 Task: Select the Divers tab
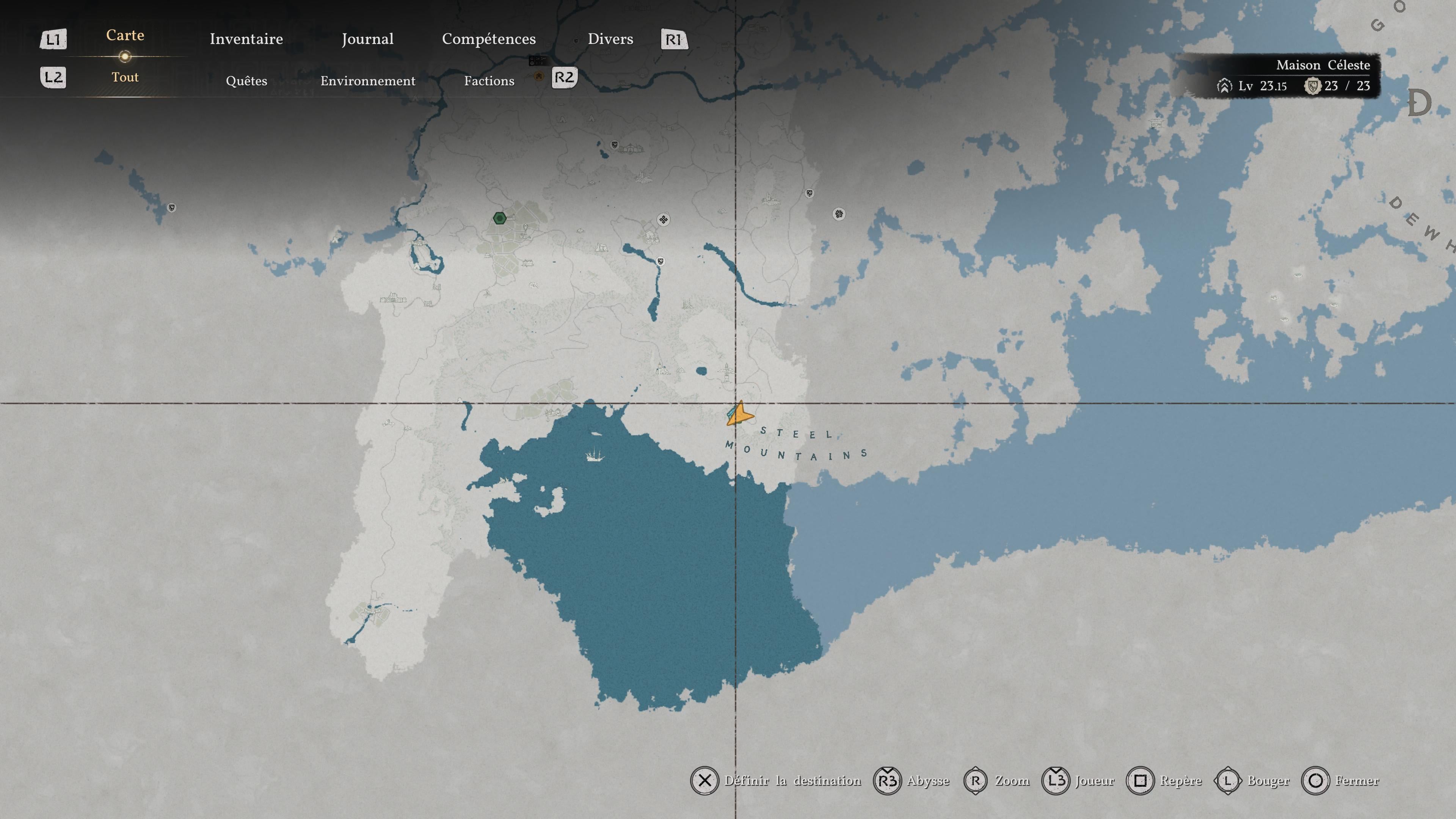click(x=610, y=38)
